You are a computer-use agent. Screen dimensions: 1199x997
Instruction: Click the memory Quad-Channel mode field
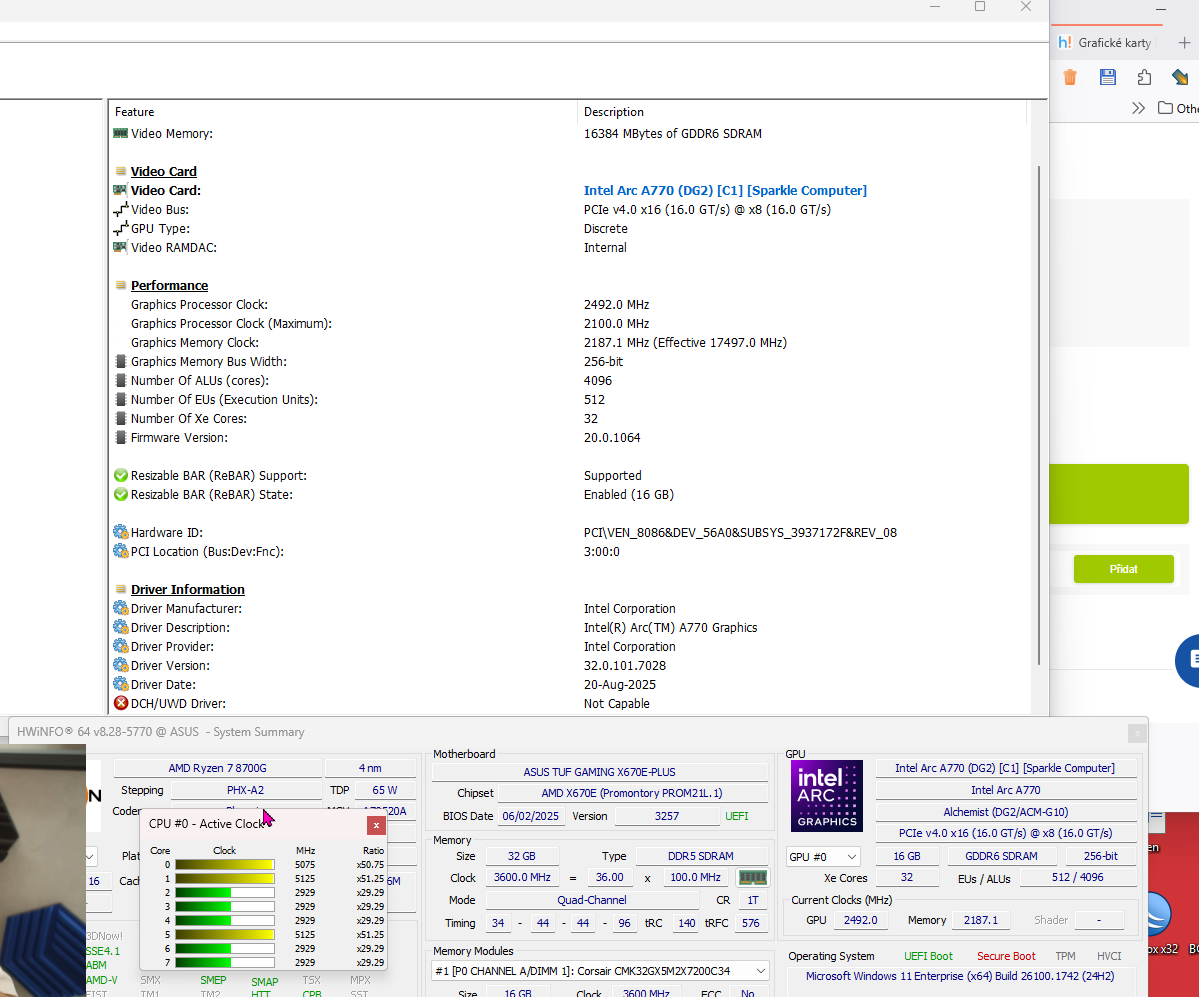(592, 900)
